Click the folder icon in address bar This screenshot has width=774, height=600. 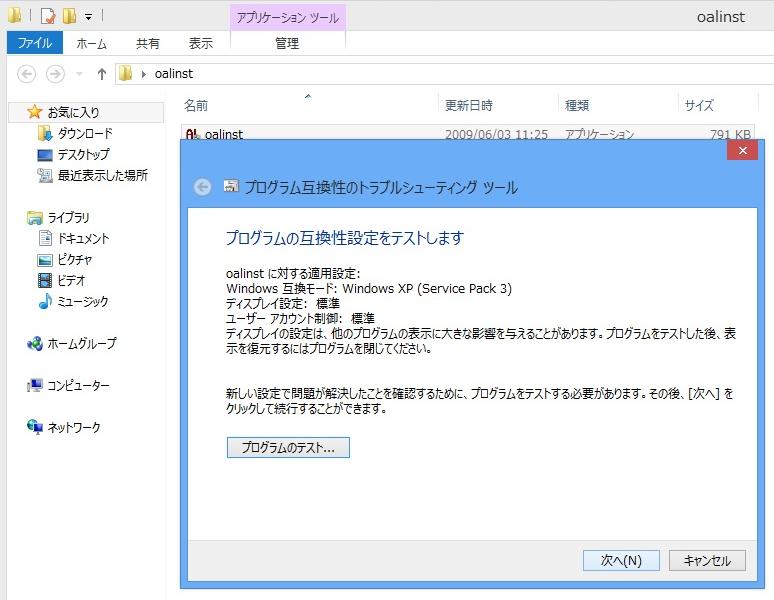click(126, 74)
